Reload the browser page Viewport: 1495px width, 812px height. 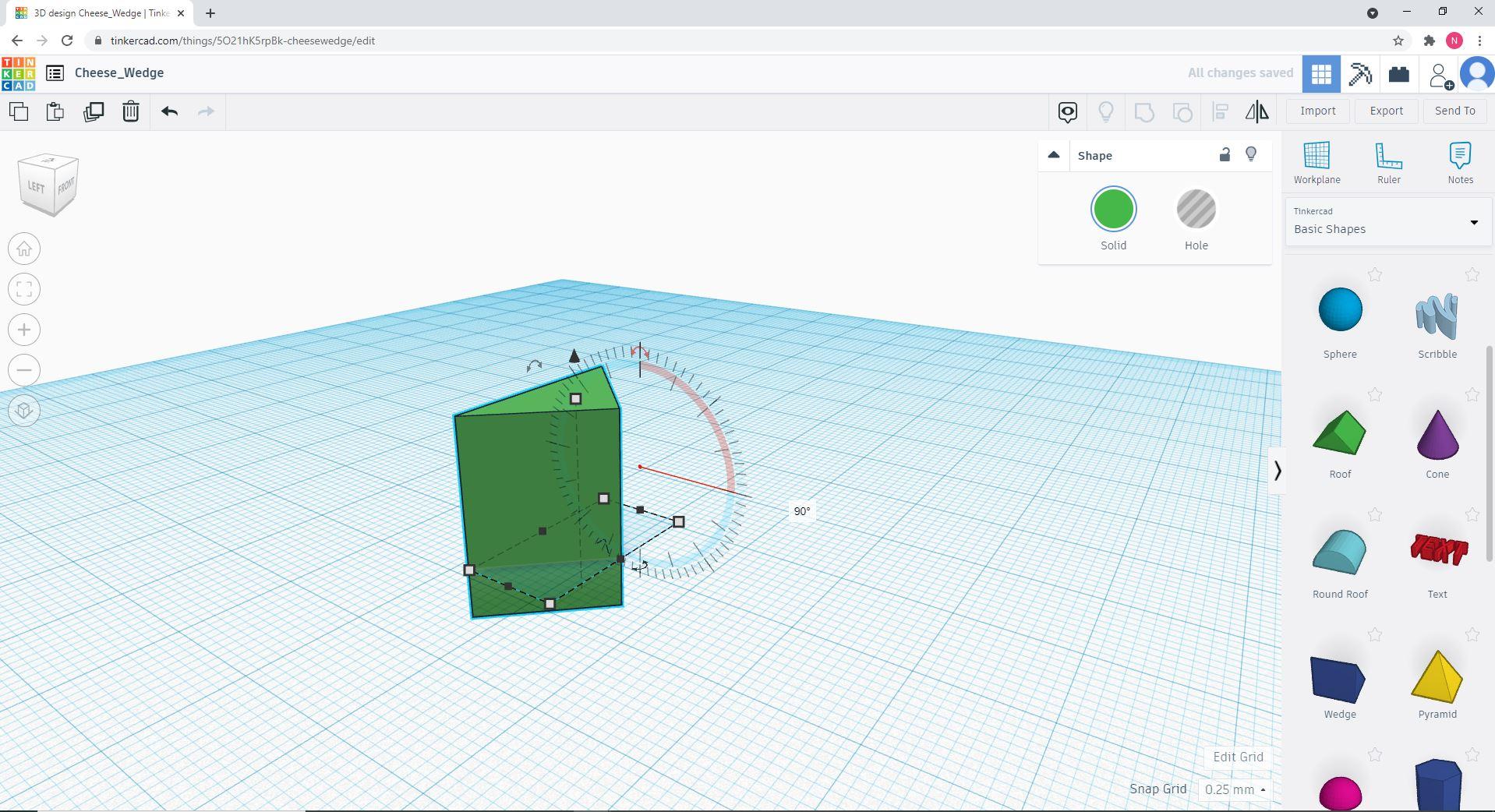[x=67, y=41]
